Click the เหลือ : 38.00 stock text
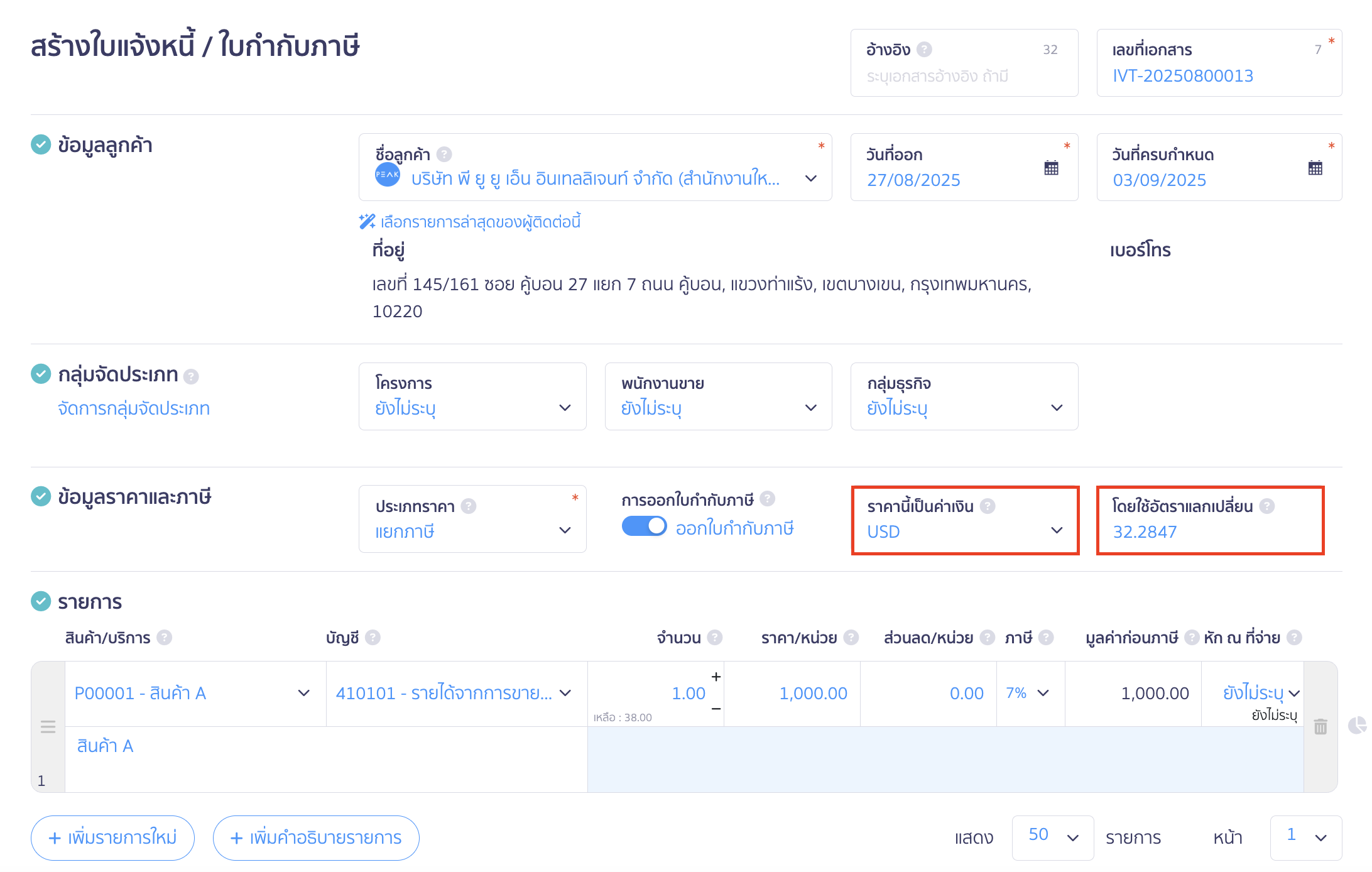Viewport: 1372px width, 872px height. coord(623,717)
